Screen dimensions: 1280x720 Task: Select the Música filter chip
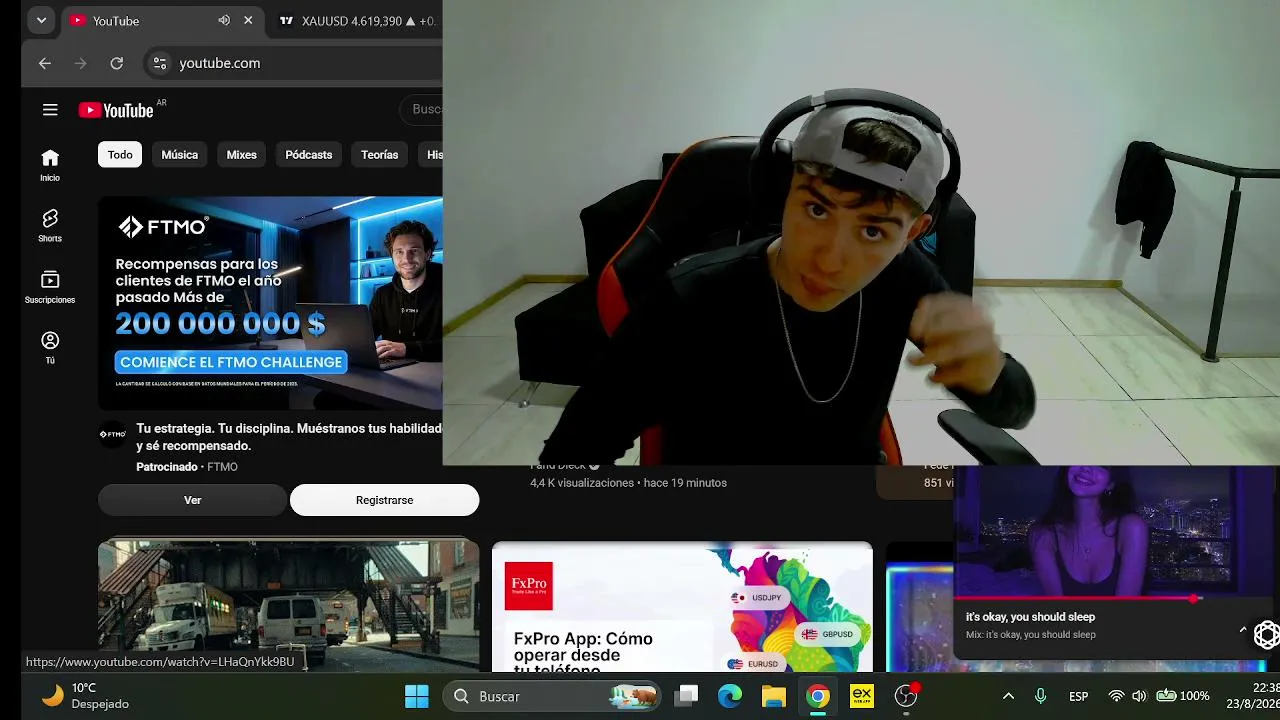pyautogui.click(x=180, y=155)
